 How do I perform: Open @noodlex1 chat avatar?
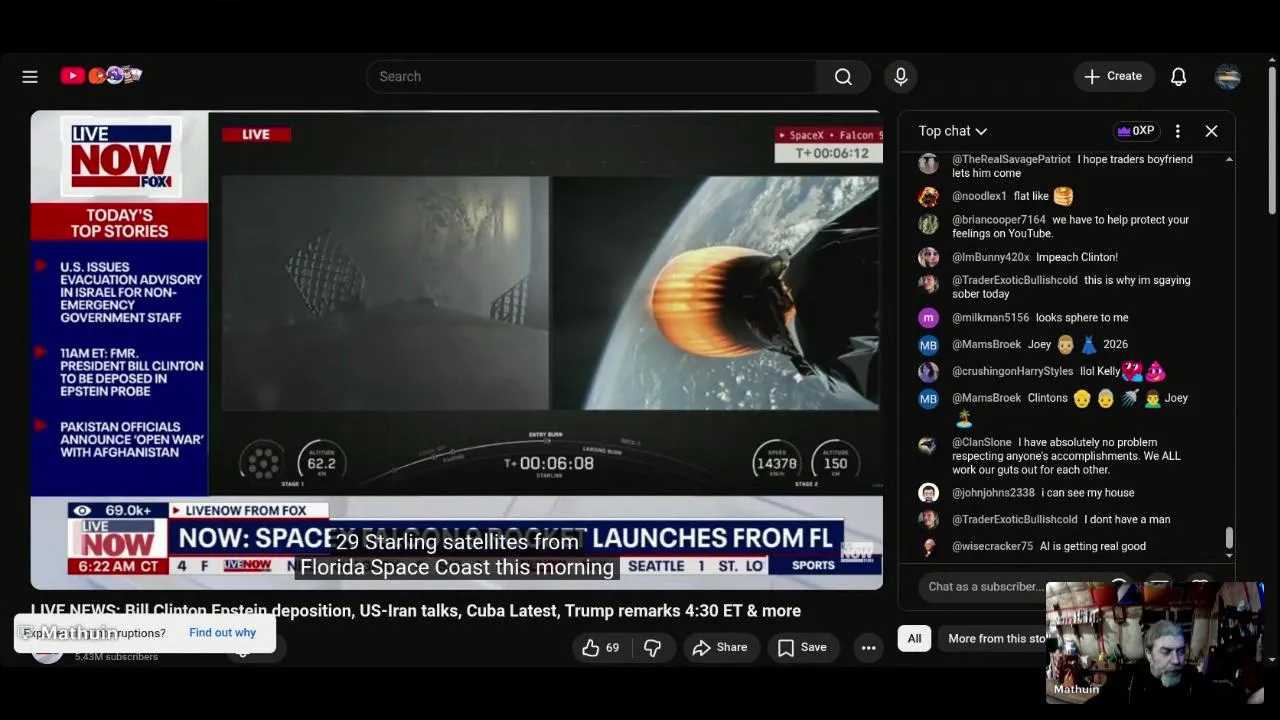[928, 197]
